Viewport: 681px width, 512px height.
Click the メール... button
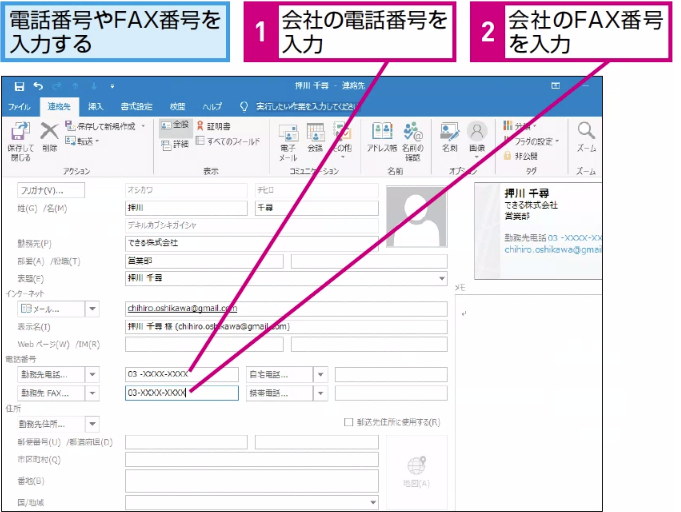pos(51,309)
